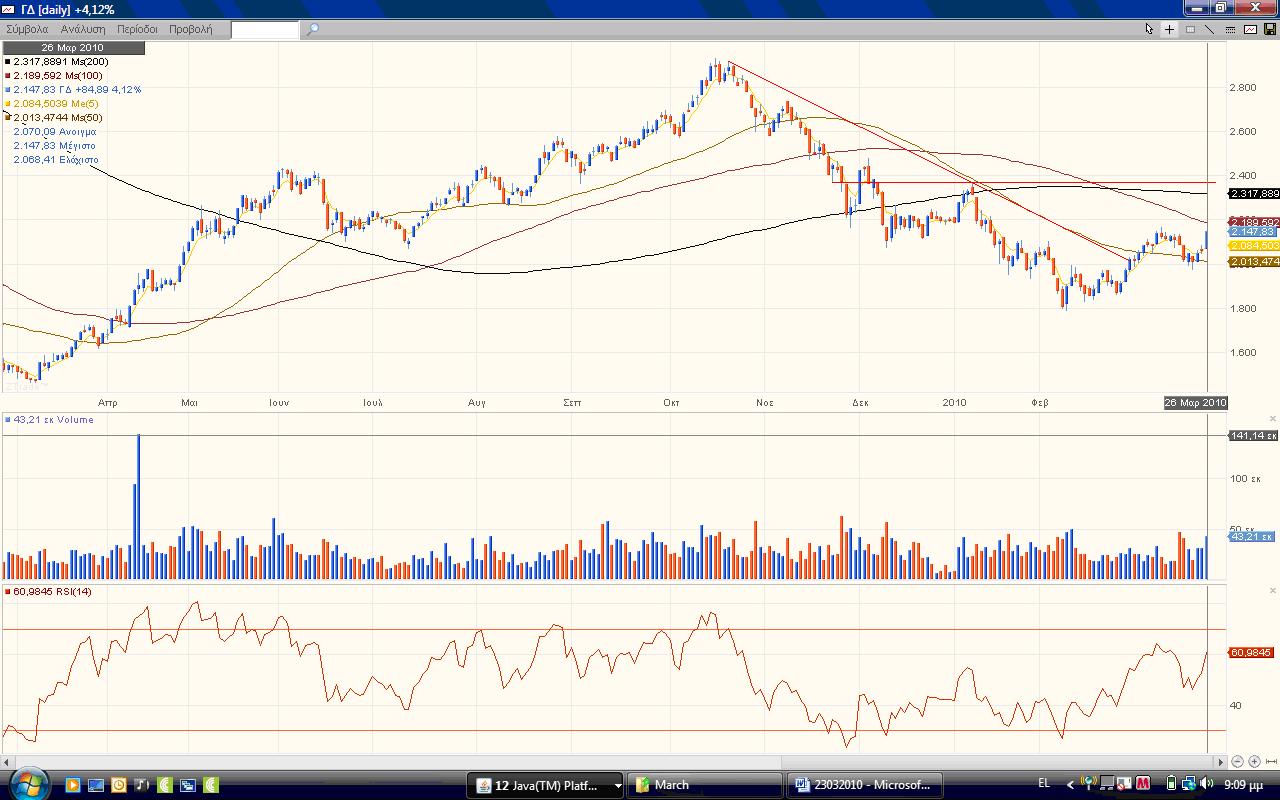Launch the media player quick-launch icon
Image resolution: width=1280 pixels, height=800 pixels.
72,785
